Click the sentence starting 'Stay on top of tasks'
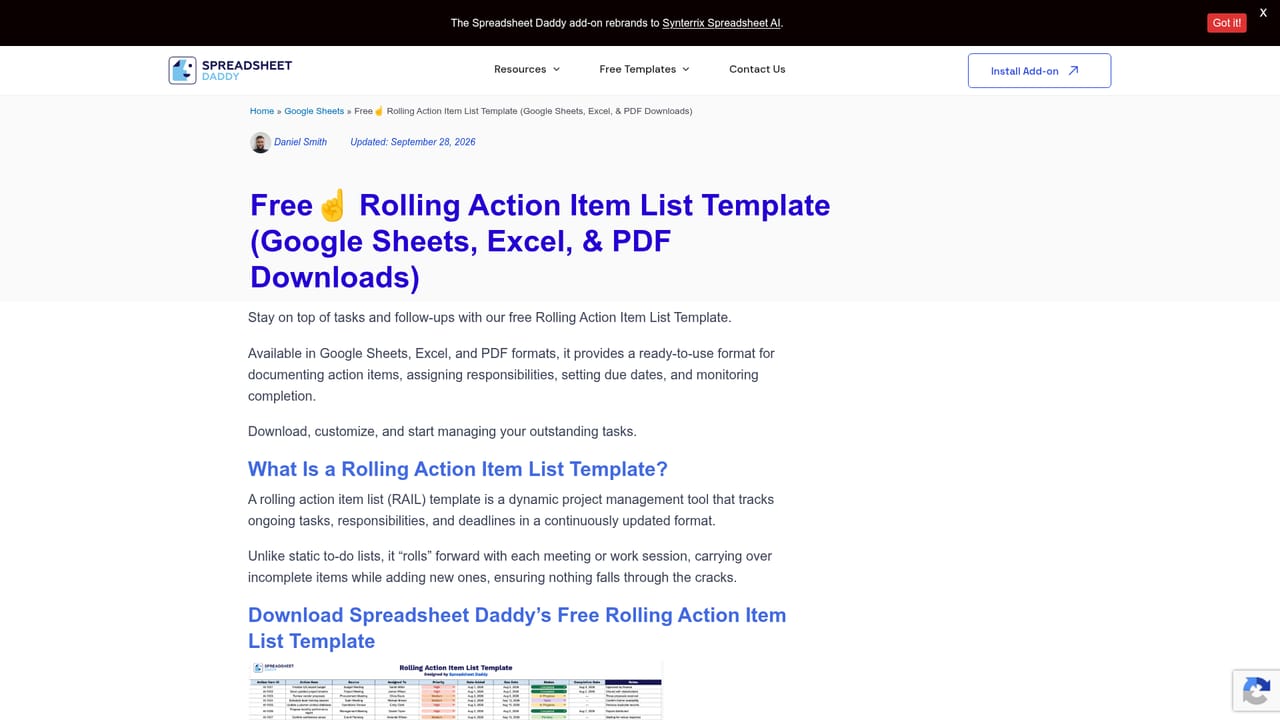1280x720 pixels. [x=490, y=317]
